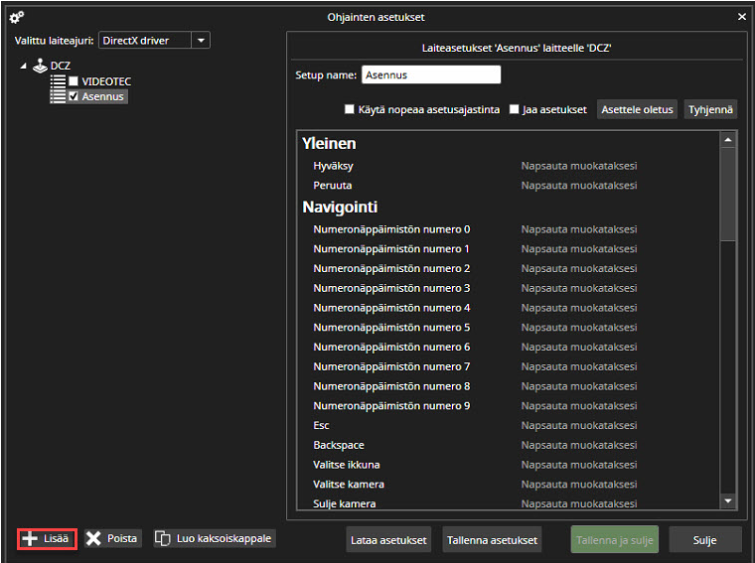This screenshot has height=563, width=755.
Task: Select the Asennus setup in tree
Action: [x=102, y=97]
